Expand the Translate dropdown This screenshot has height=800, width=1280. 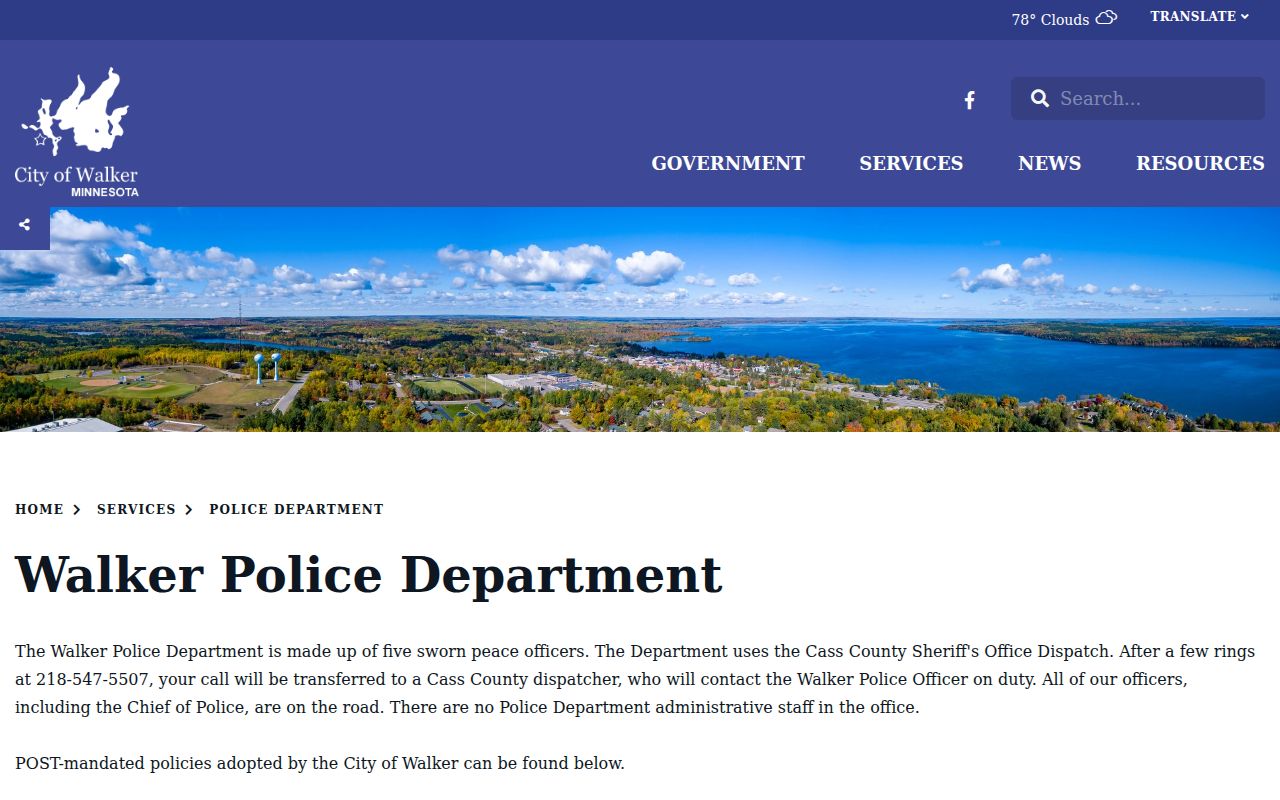click(x=1199, y=17)
